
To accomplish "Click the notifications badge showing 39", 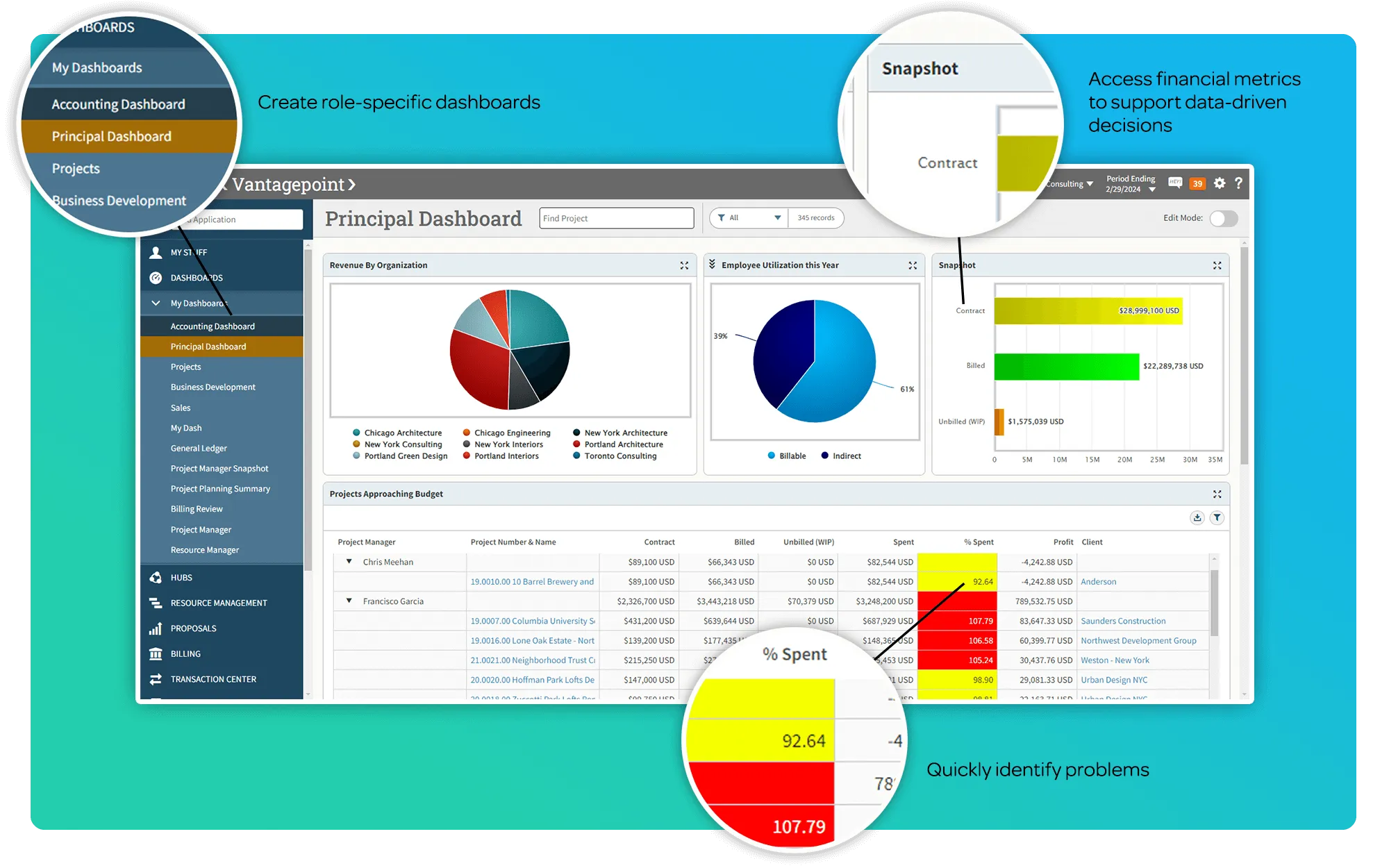I will [x=1197, y=184].
